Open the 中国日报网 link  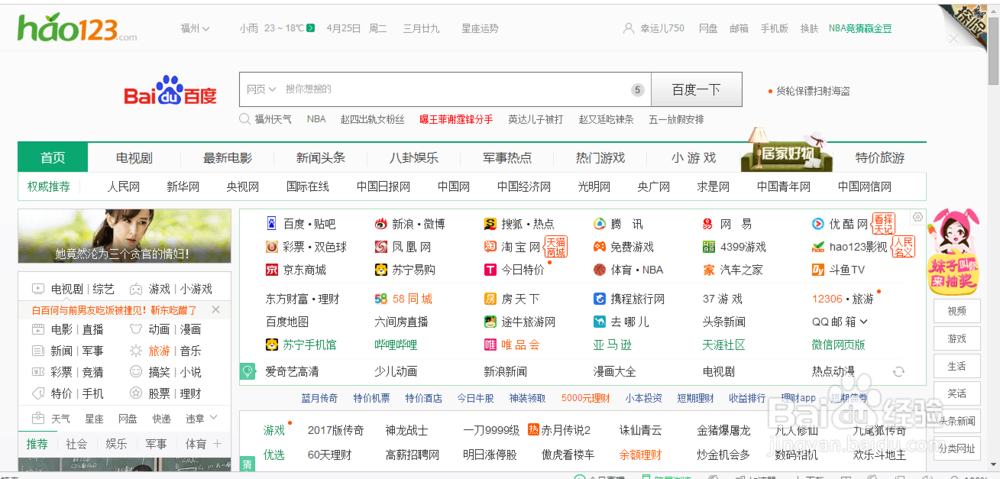pyautogui.click(x=383, y=187)
